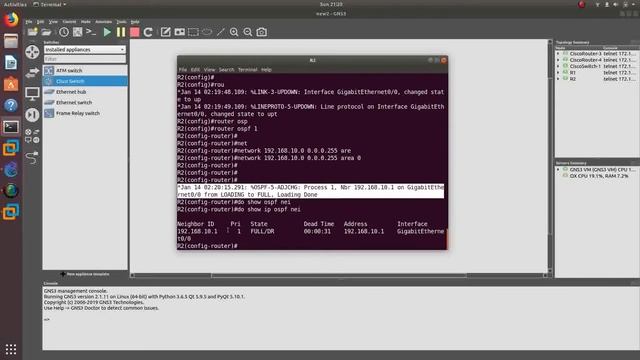The width and height of the screenshot is (640, 360).
Task: Browse end devices monitor icon
Action: pyautogui.click(x=32, y=93)
